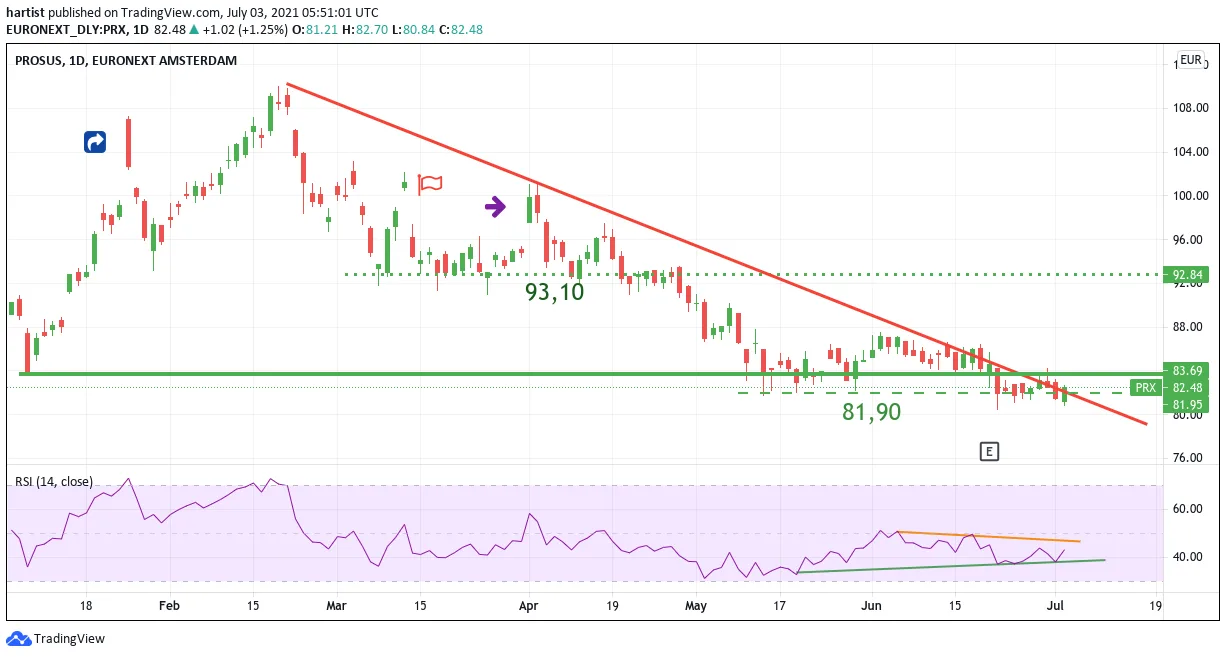Click the 83.69 green price label

click(x=1189, y=370)
